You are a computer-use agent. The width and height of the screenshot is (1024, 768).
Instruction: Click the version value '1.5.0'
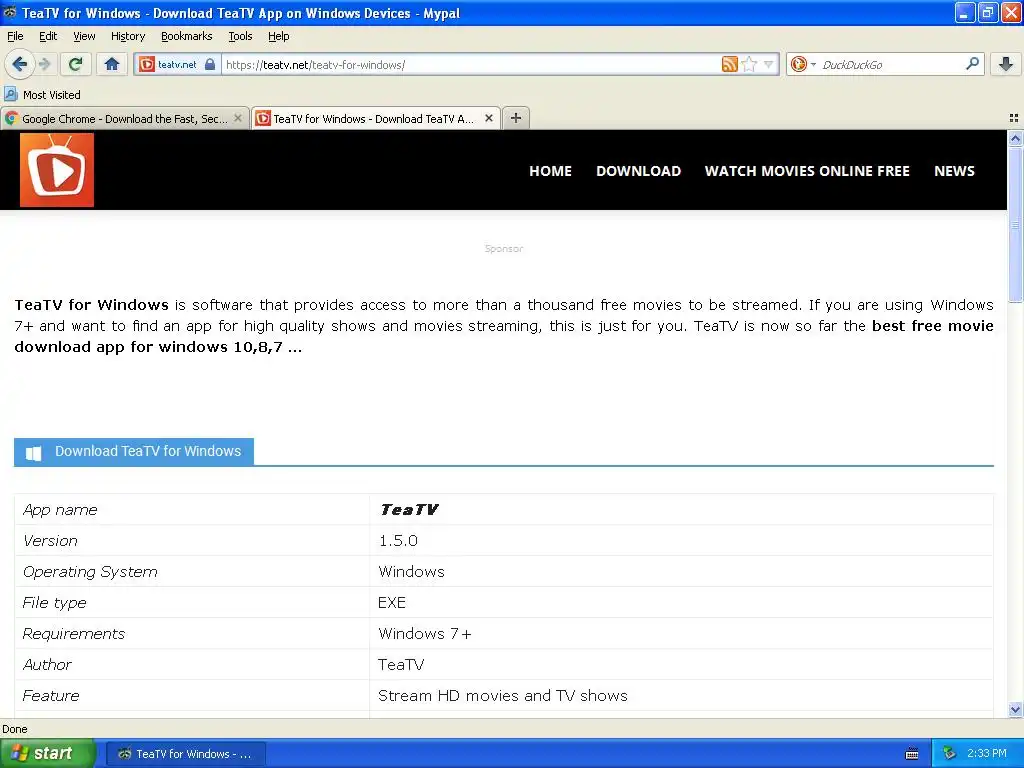(x=398, y=541)
